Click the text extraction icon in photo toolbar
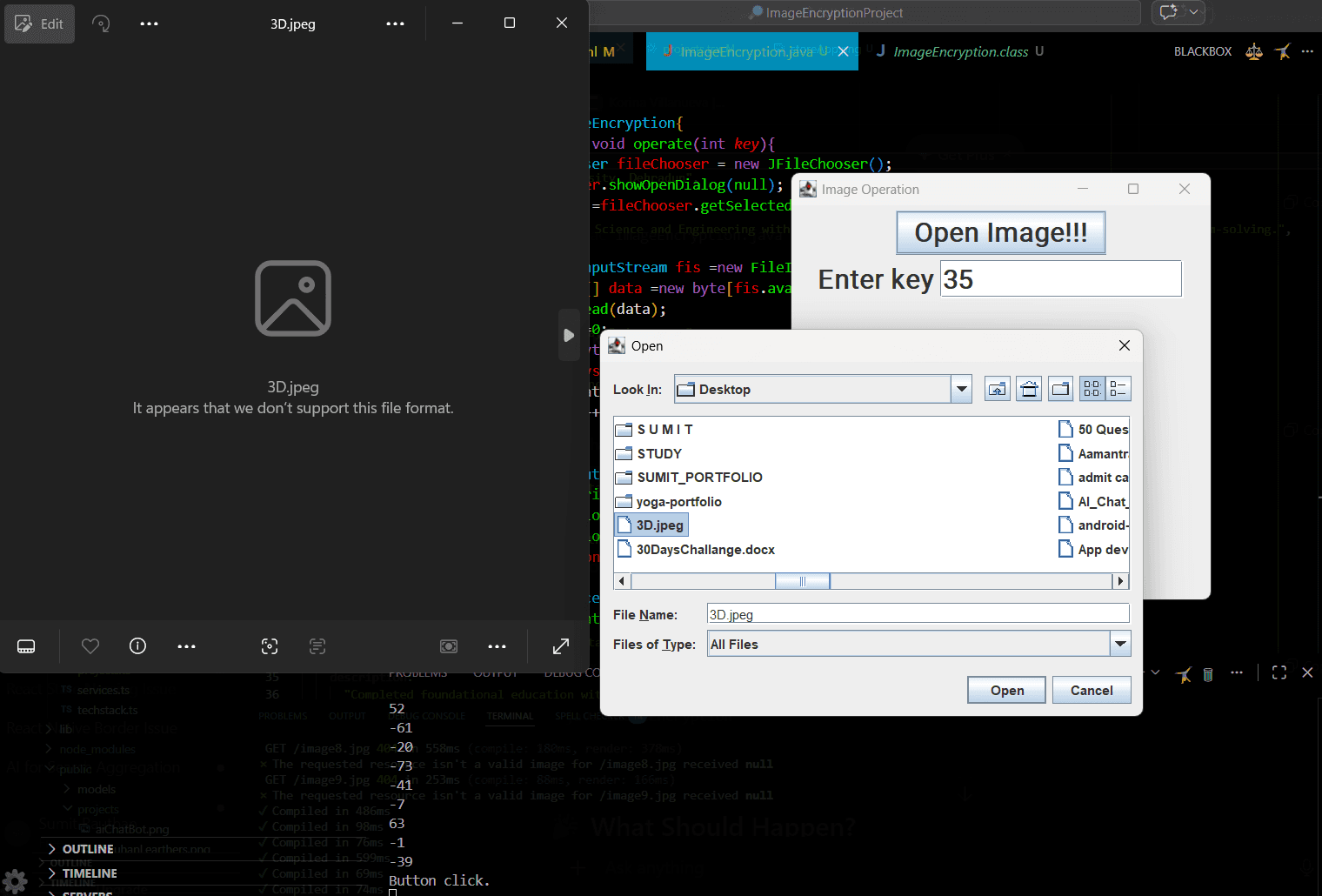 tap(317, 646)
